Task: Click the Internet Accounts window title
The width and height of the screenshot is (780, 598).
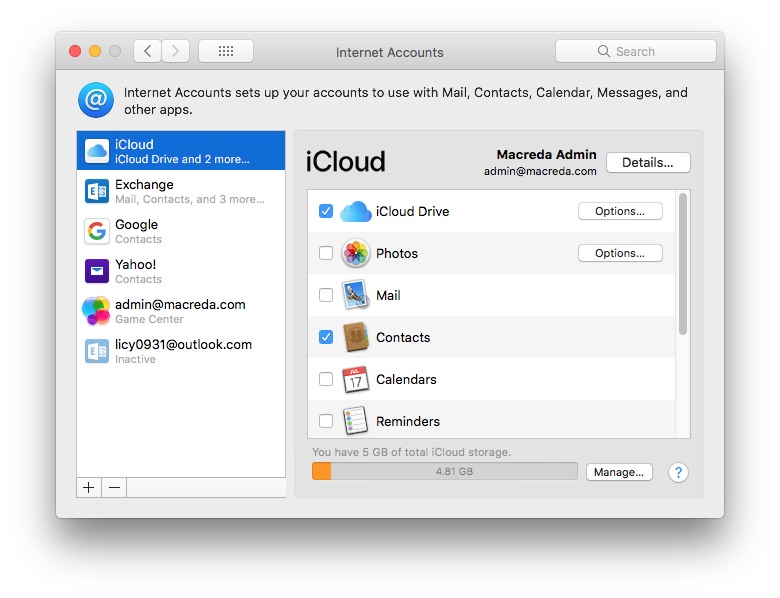Action: [390, 52]
